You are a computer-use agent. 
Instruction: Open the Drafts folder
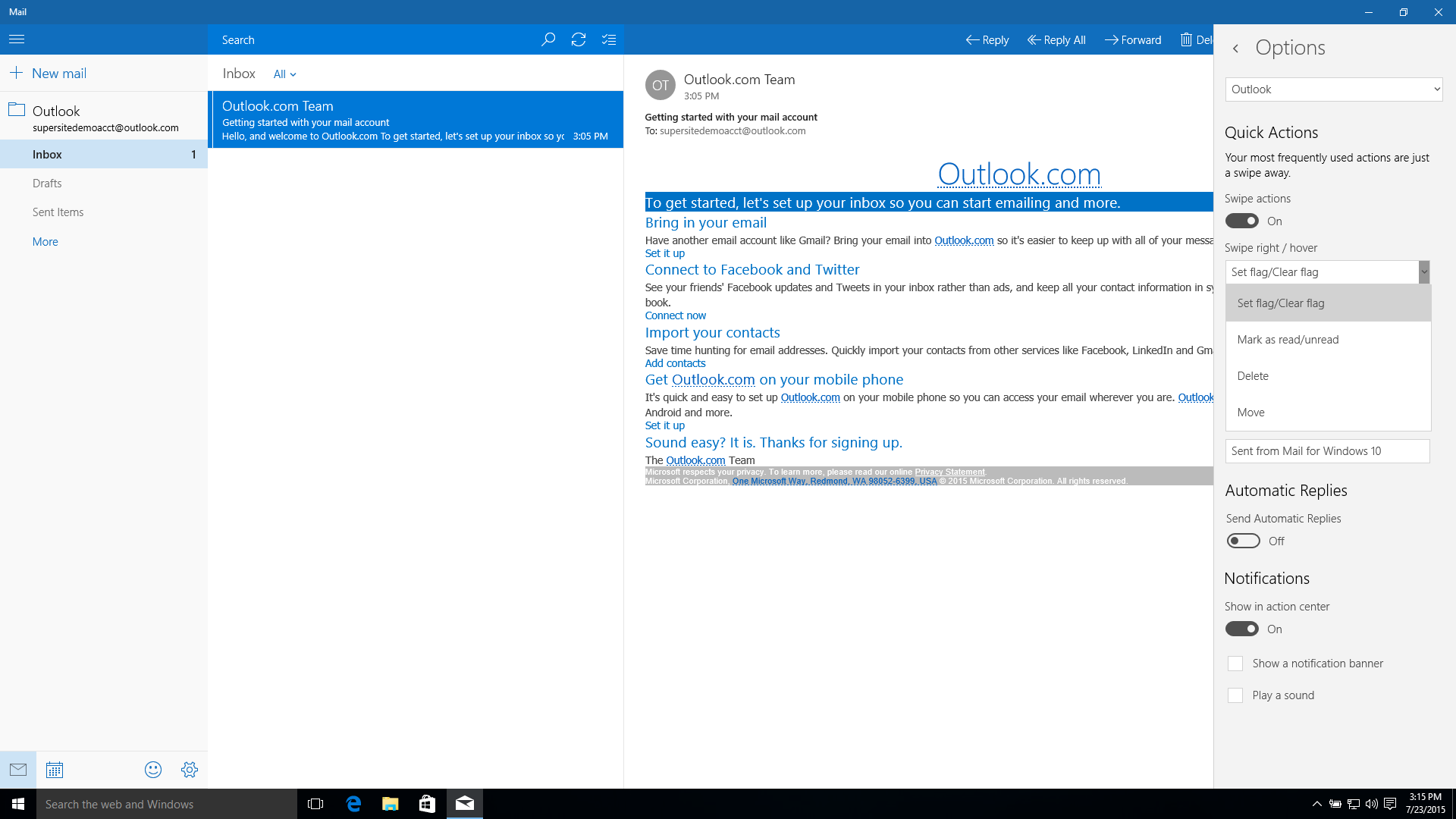coord(47,184)
